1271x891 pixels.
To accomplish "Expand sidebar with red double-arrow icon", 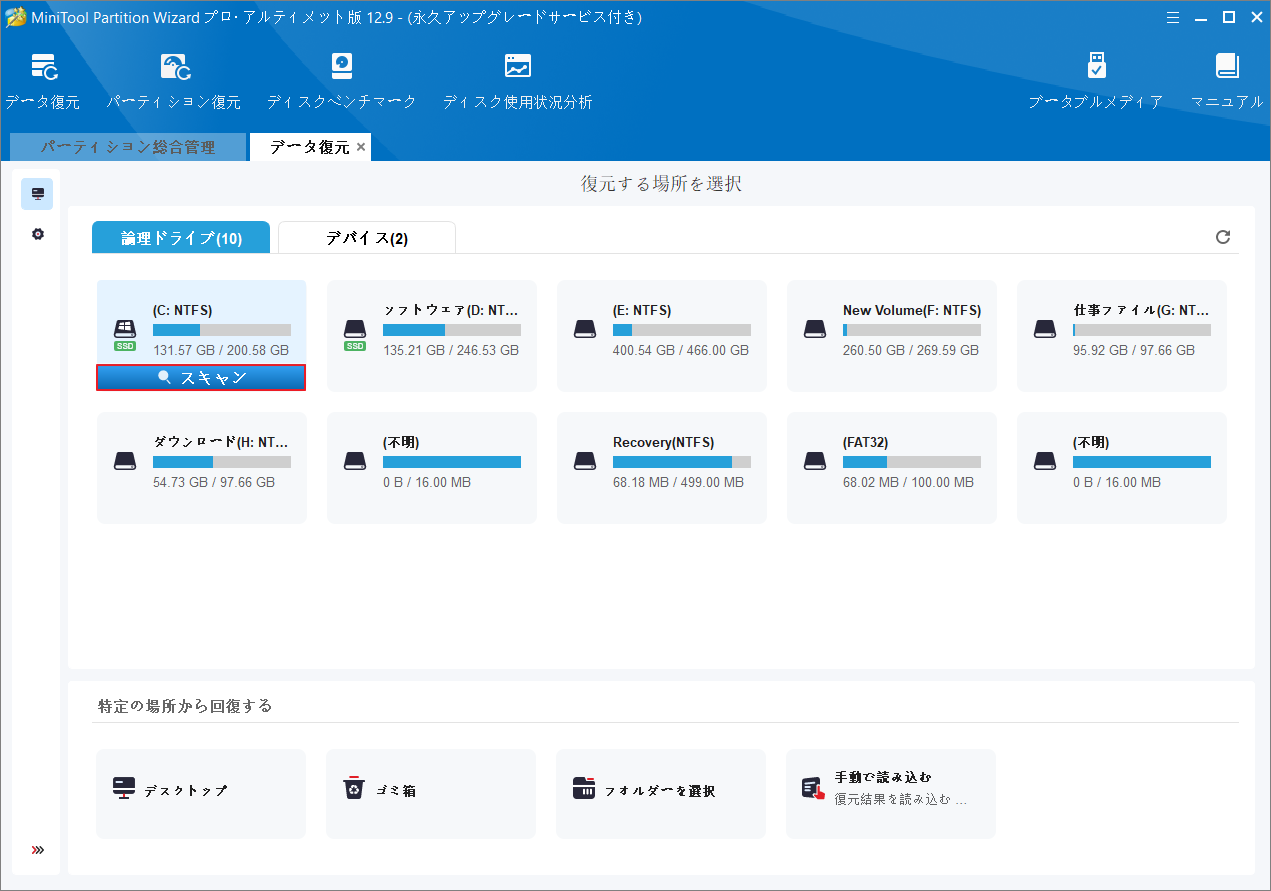I will coord(38,850).
